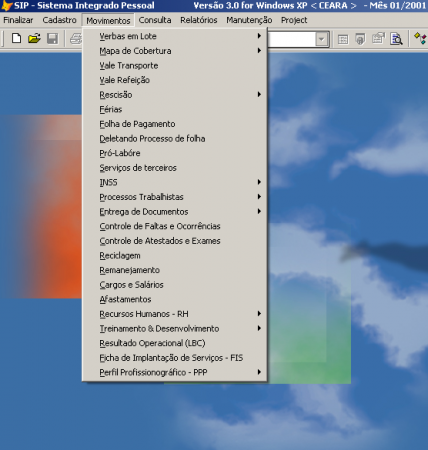Click the table grid toolbar icon

pyautogui.click(x=343, y=39)
